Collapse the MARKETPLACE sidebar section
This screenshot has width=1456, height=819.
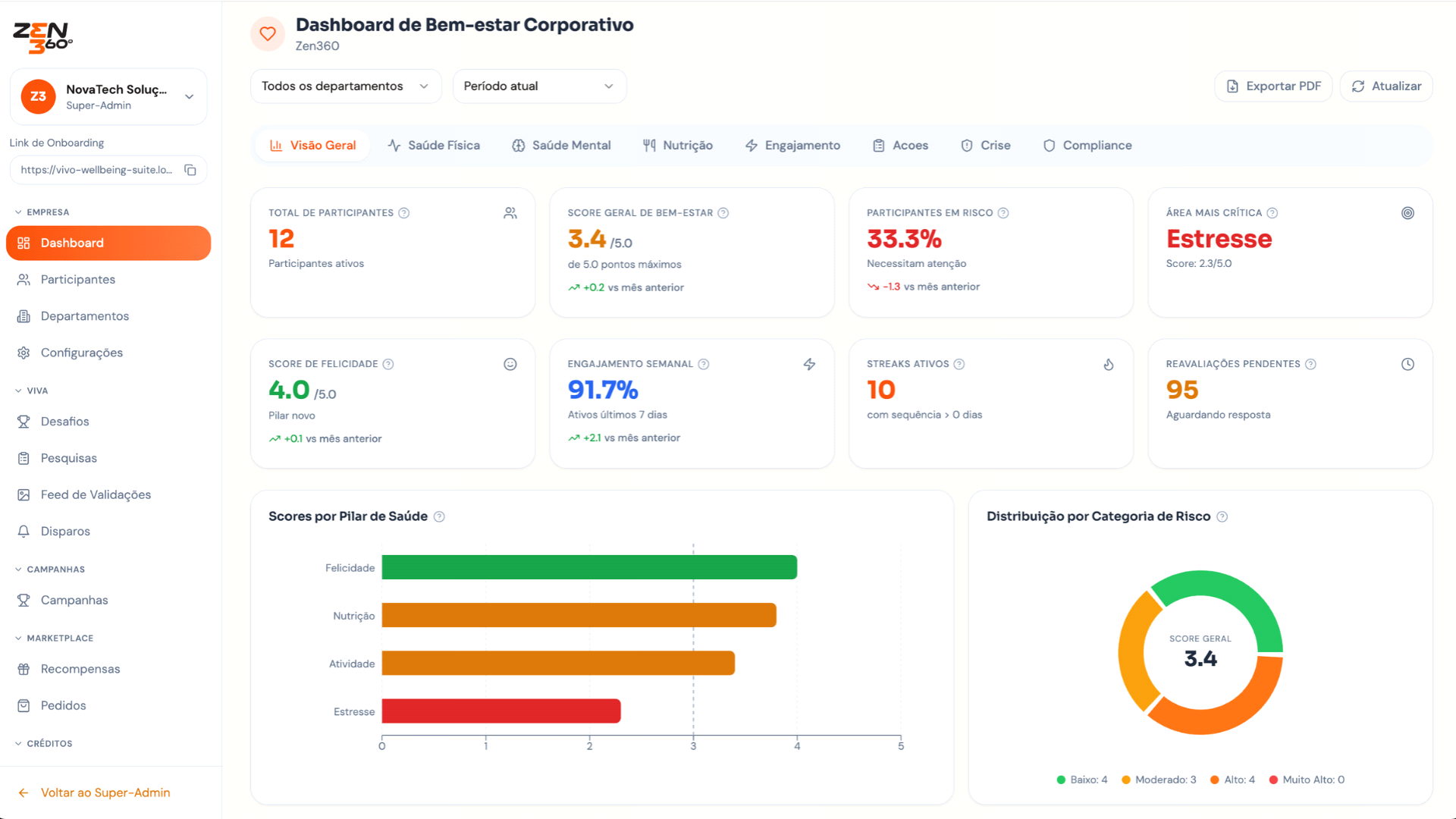click(55, 639)
